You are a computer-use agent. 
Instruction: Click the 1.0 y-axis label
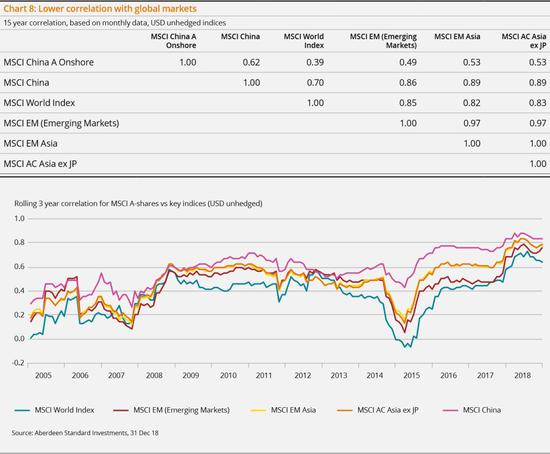click(19, 219)
